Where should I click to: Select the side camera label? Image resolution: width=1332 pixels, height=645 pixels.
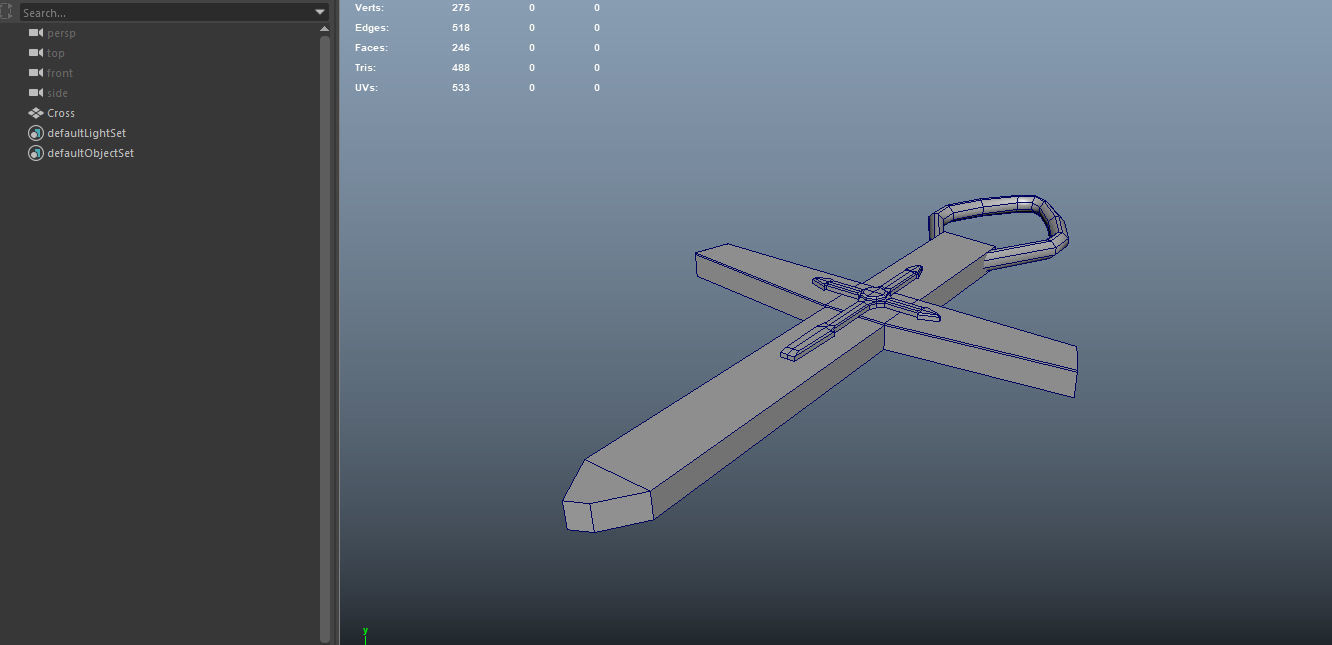pos(58,93)
